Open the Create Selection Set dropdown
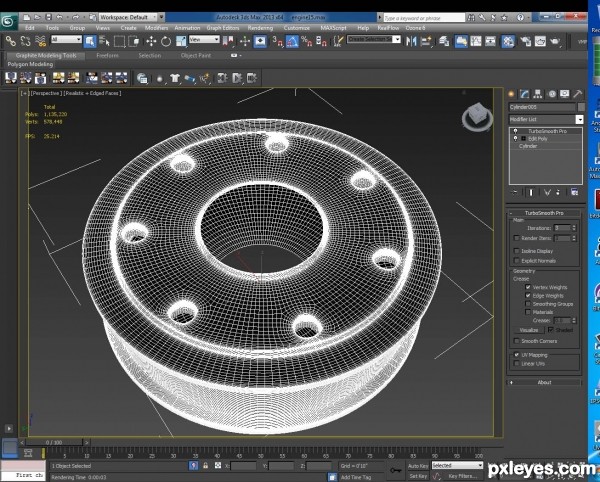The width and height of the screenshot is (600, 482). [x=374, y=39]
